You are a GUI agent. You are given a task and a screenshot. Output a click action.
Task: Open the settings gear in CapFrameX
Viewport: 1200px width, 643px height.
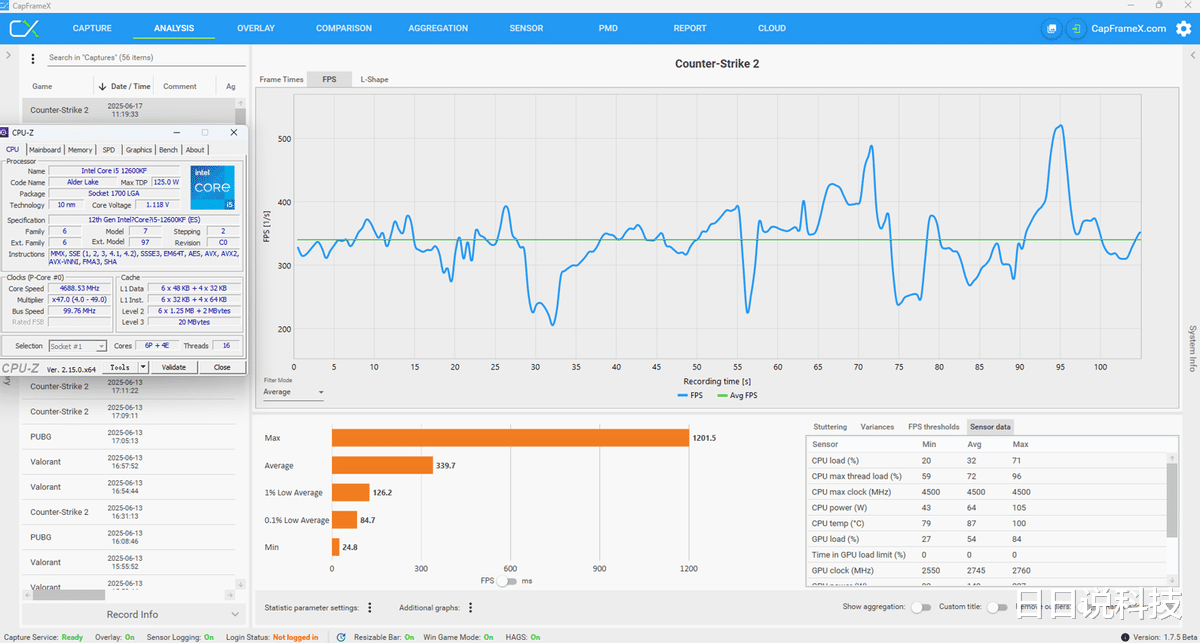(1184, 29)
